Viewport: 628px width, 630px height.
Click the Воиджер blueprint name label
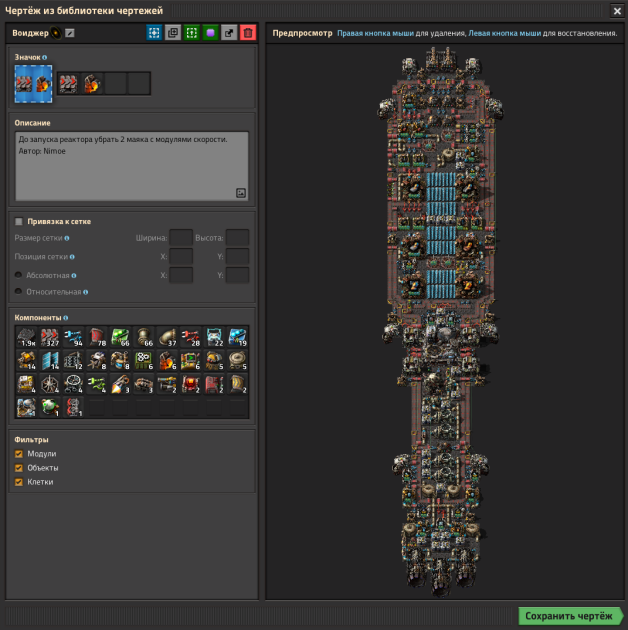30,33
